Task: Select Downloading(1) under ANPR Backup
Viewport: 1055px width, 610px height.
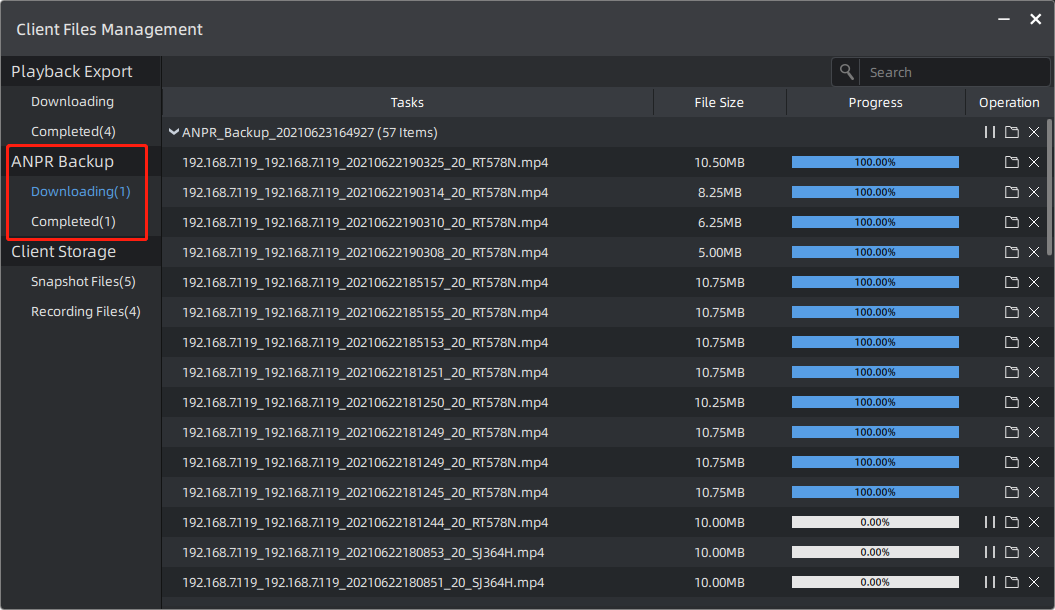Action: (x=80, y=191)
